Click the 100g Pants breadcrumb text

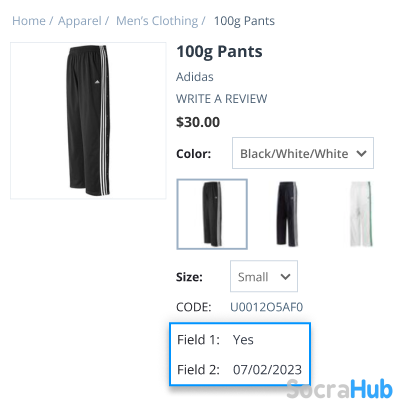point(244,21)
